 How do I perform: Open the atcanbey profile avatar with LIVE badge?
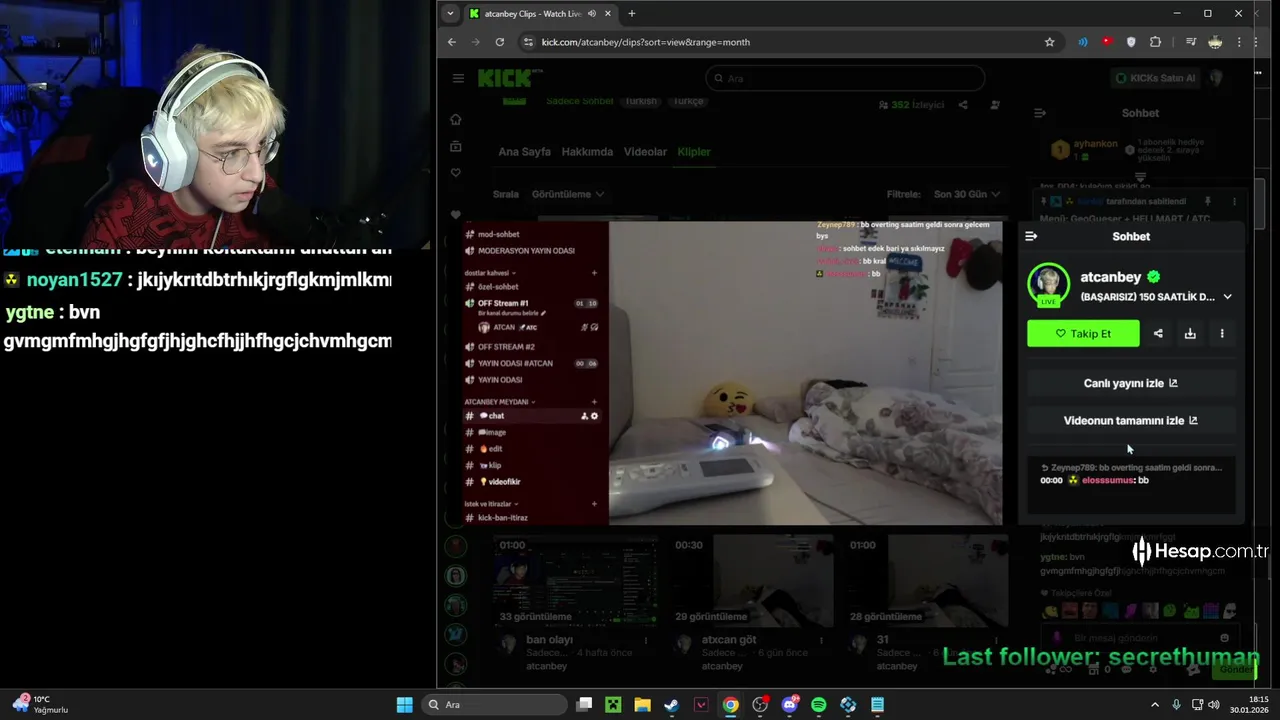(x=1048, y=285)
